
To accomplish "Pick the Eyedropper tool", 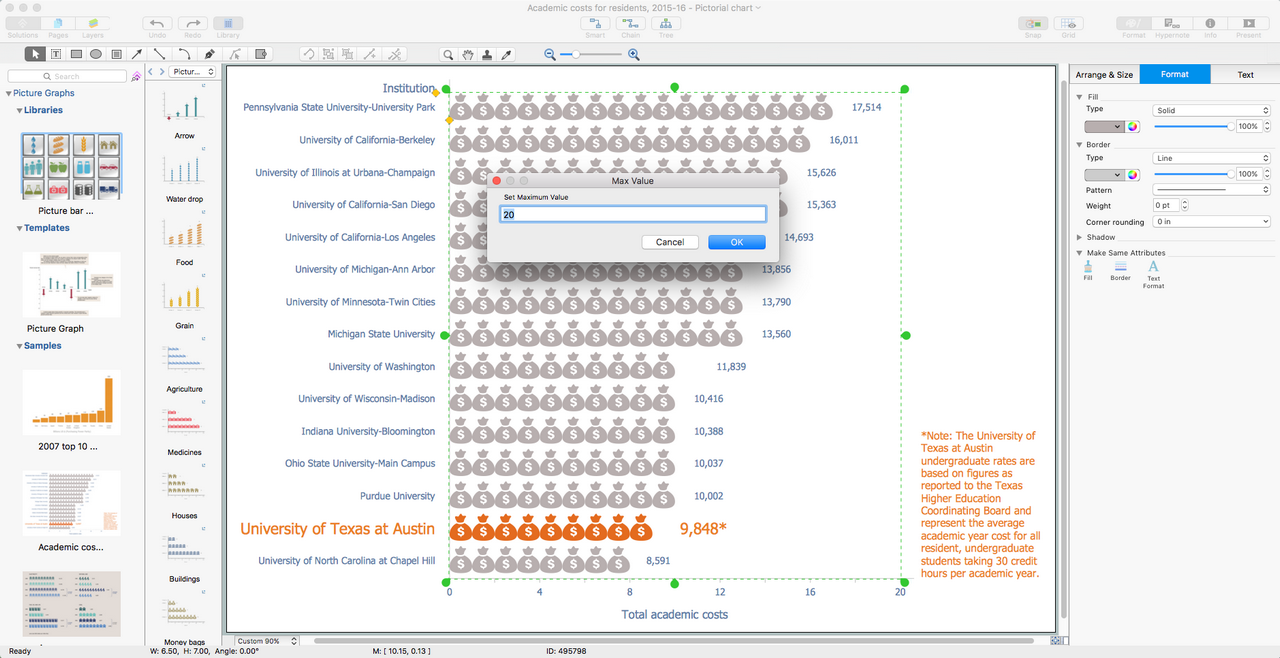I will (x=506, y=54).
